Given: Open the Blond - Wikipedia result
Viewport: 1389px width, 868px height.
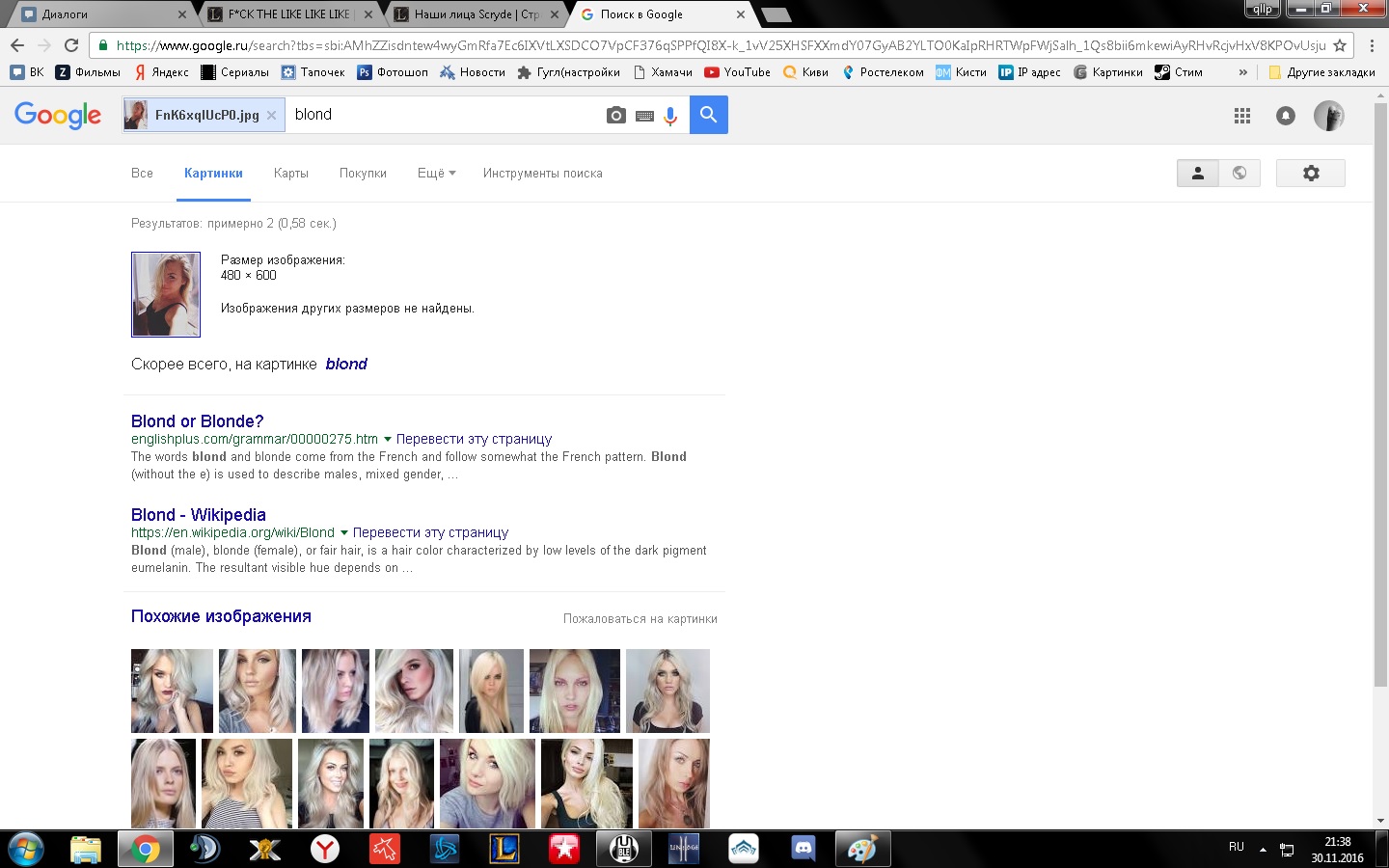Looking at the screenshot, I should point(198,515).
